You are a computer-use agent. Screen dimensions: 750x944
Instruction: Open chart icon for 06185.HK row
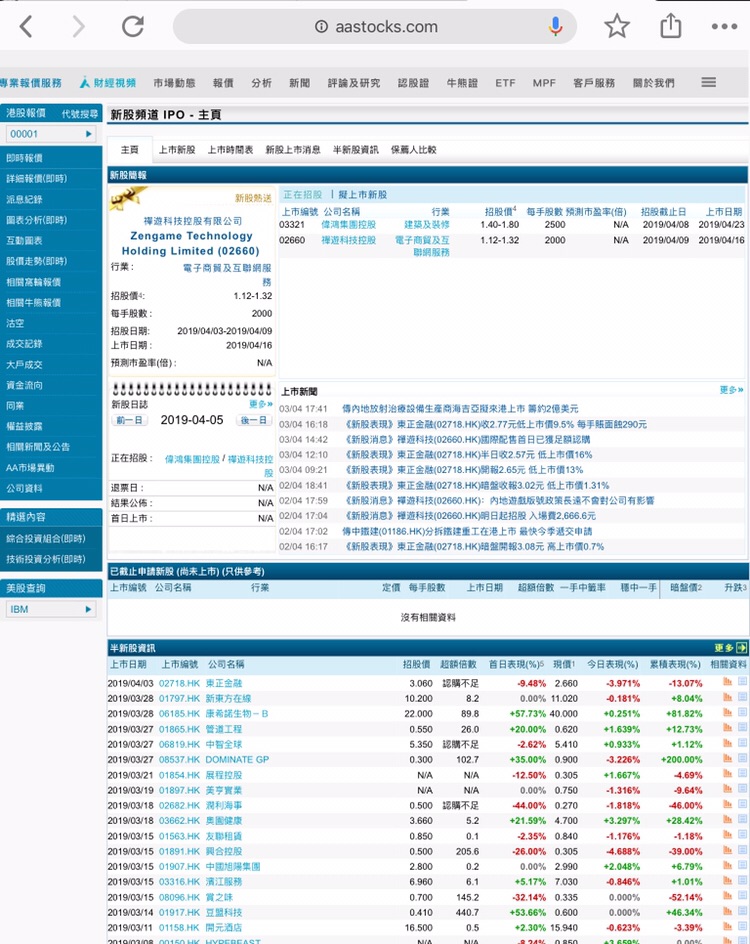(727, 713)
